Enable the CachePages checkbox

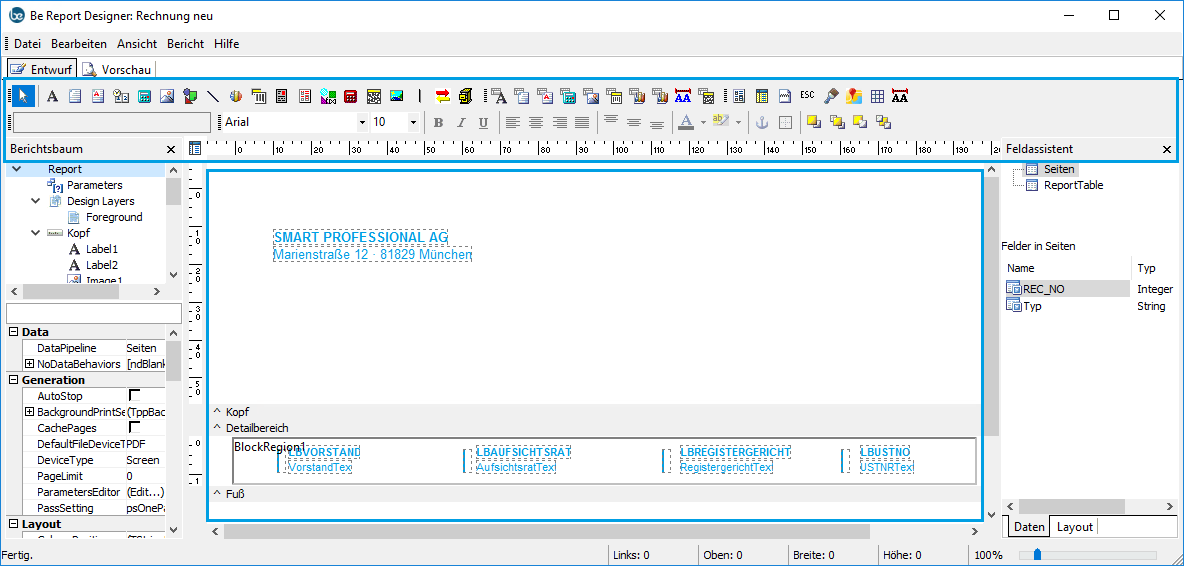135,428
